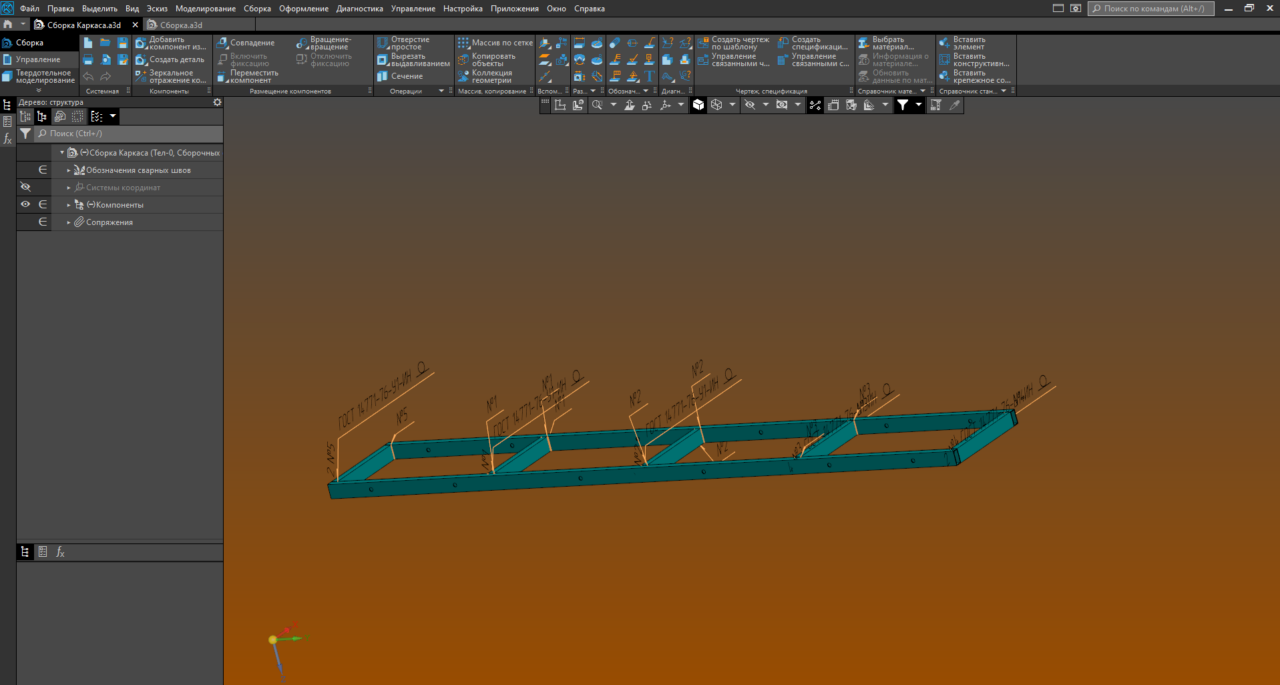Open the Выбрать материал material picker
The width and height of the screenshot is (1280, 685).
point(885,43)
